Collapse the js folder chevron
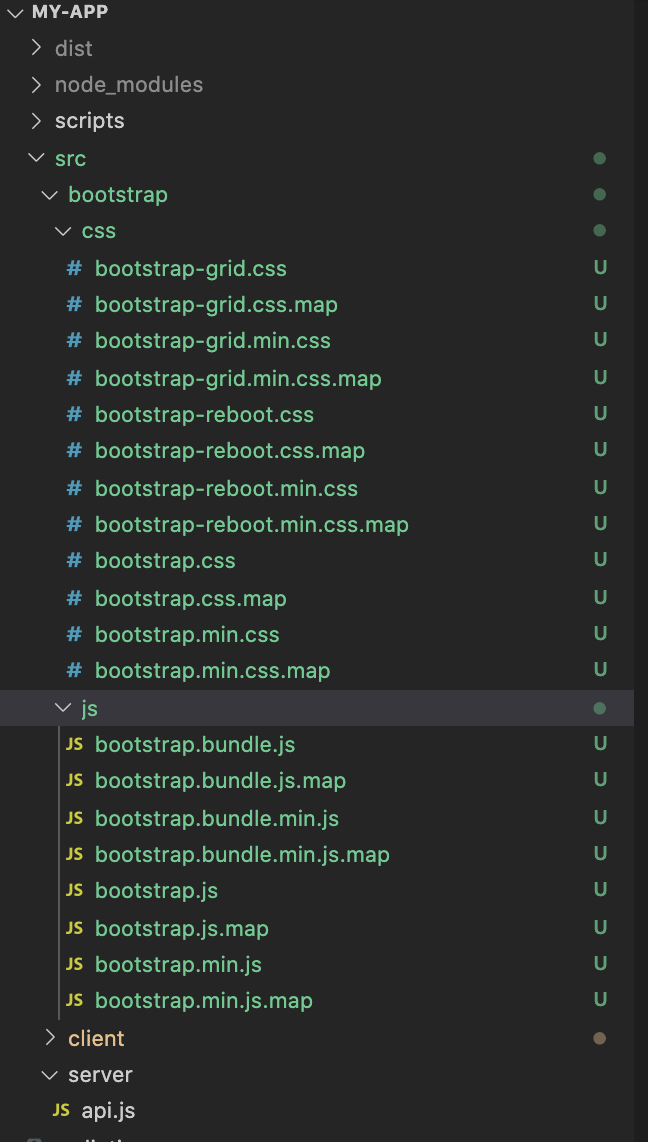Viewport: 648px width, 1142px height. tap(63, 708)
